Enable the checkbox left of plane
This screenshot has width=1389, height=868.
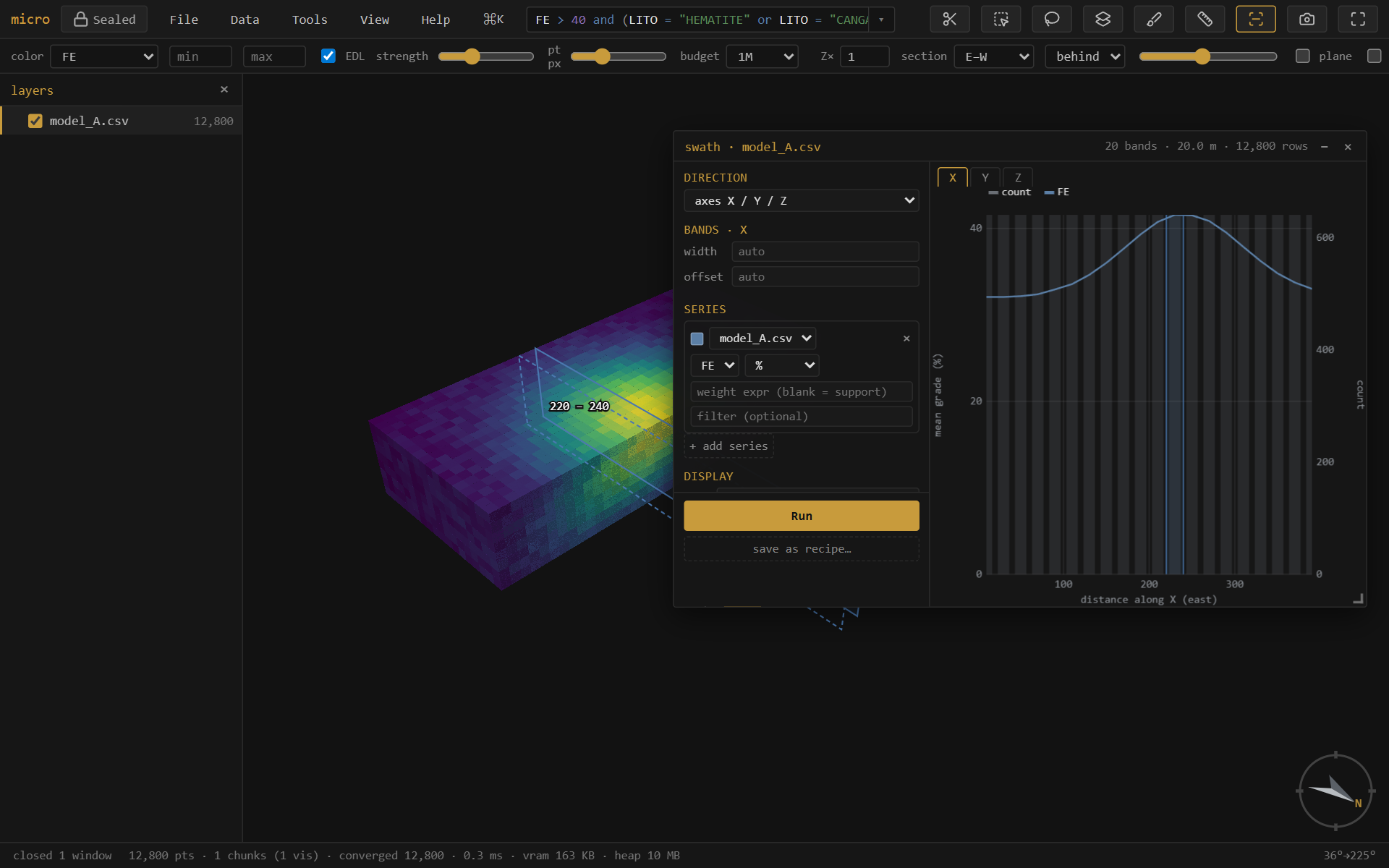[1303, 56]
